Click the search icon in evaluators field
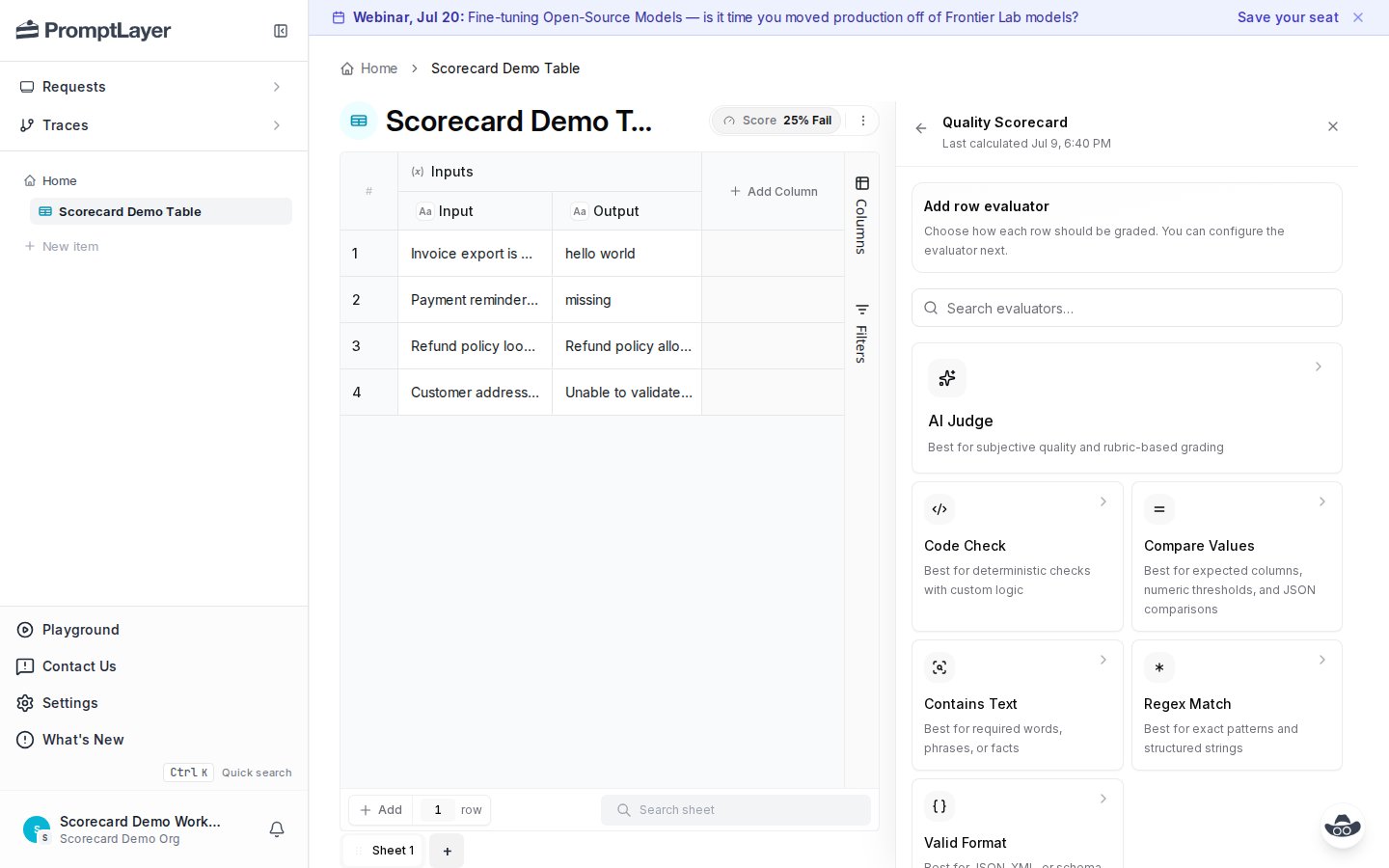 coord(931,309)
